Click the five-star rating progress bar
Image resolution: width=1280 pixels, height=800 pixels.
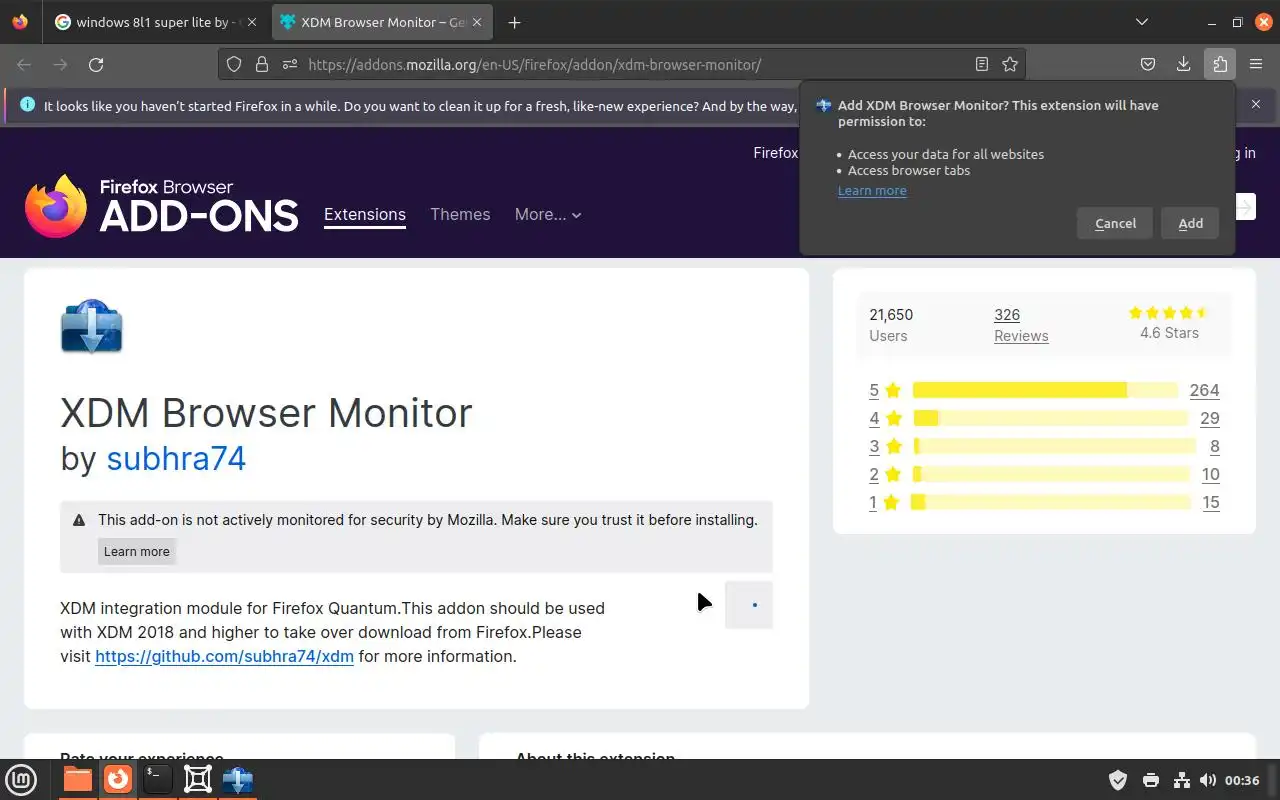[x=1045, y=390]
